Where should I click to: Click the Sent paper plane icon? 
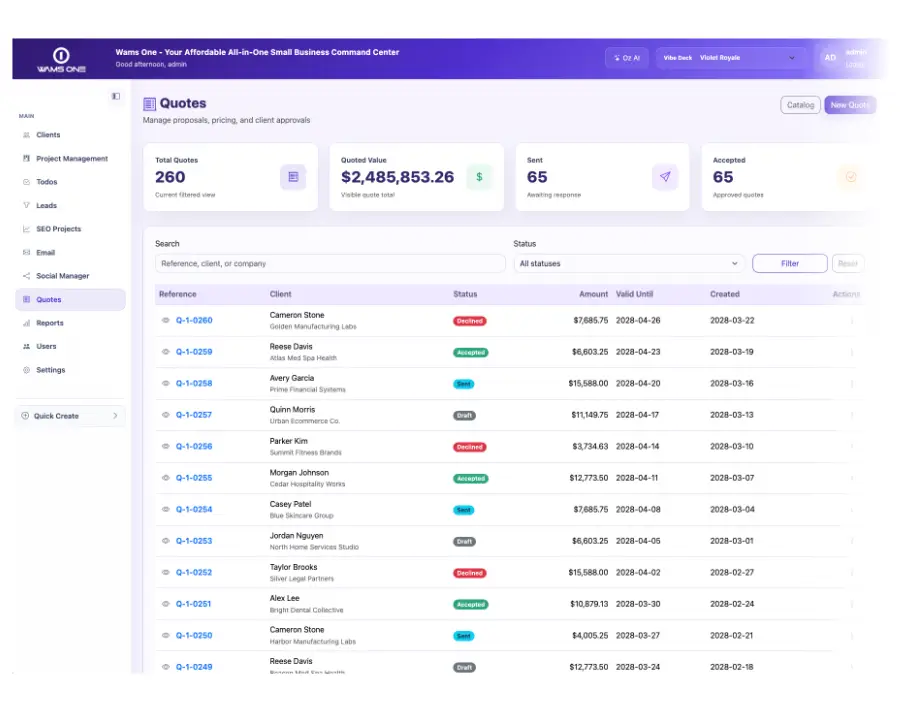coord(665,177)
